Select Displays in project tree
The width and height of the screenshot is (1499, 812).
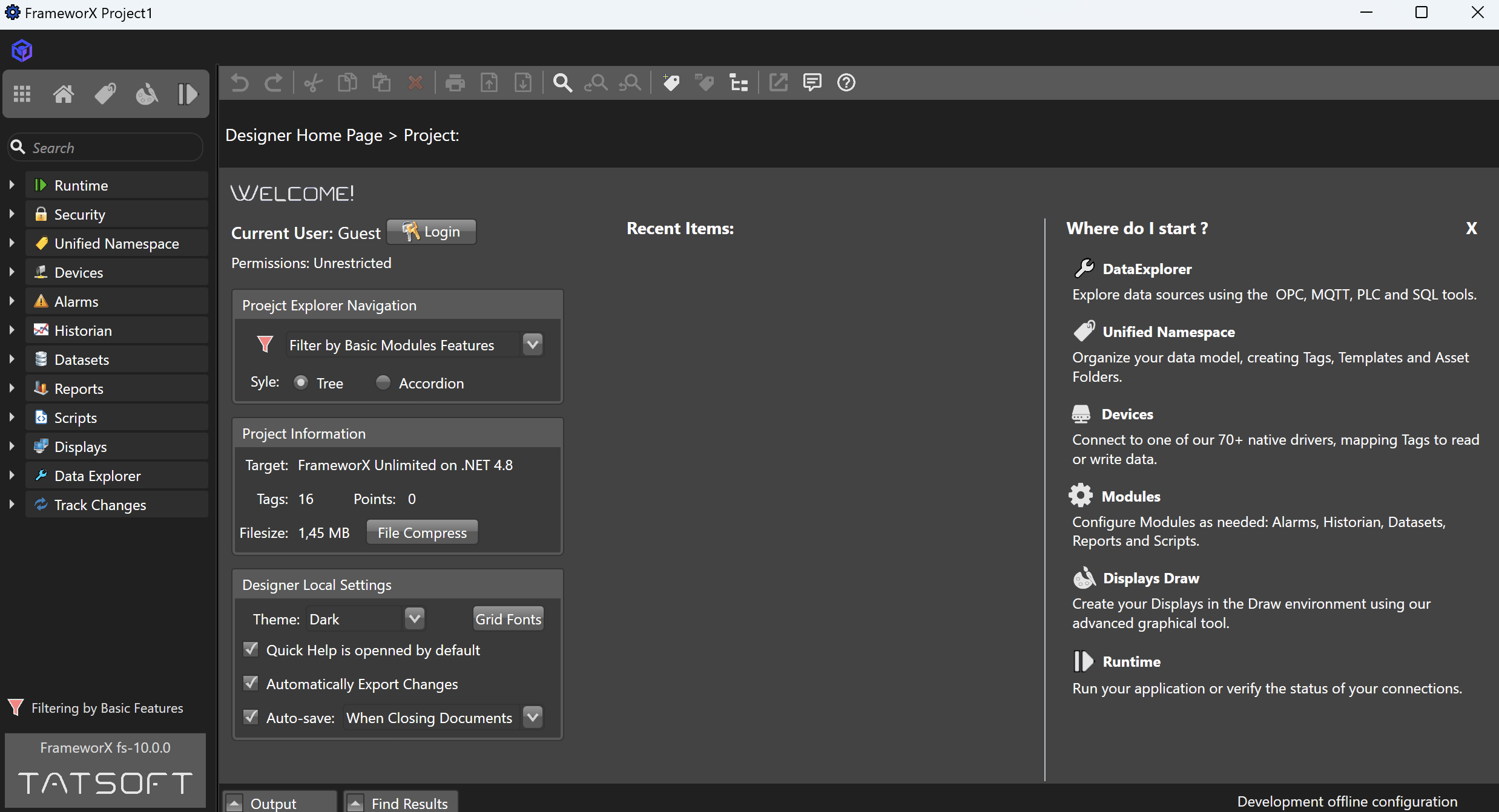tap(117, 447)
